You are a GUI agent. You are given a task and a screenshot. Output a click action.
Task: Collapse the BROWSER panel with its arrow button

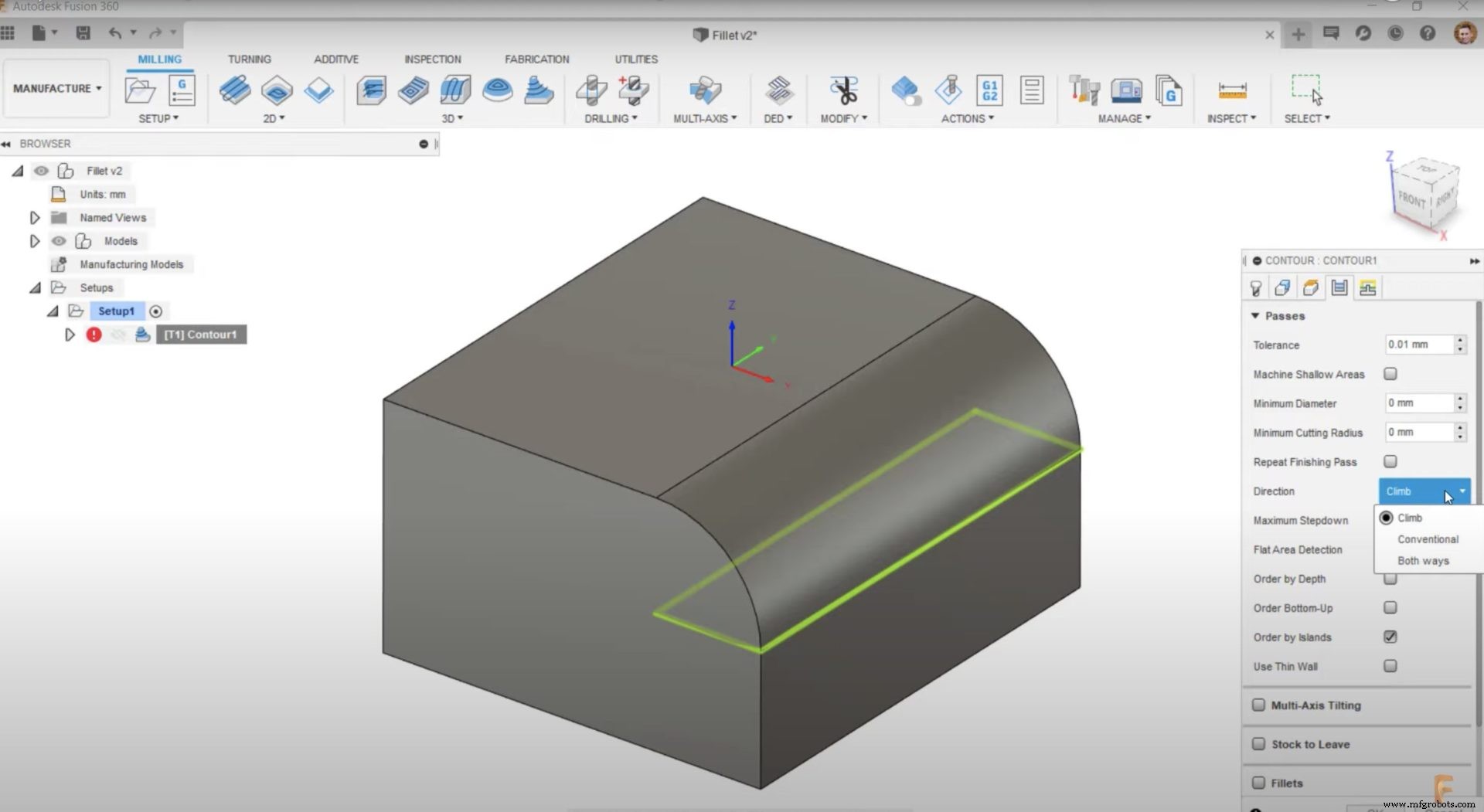6,144
